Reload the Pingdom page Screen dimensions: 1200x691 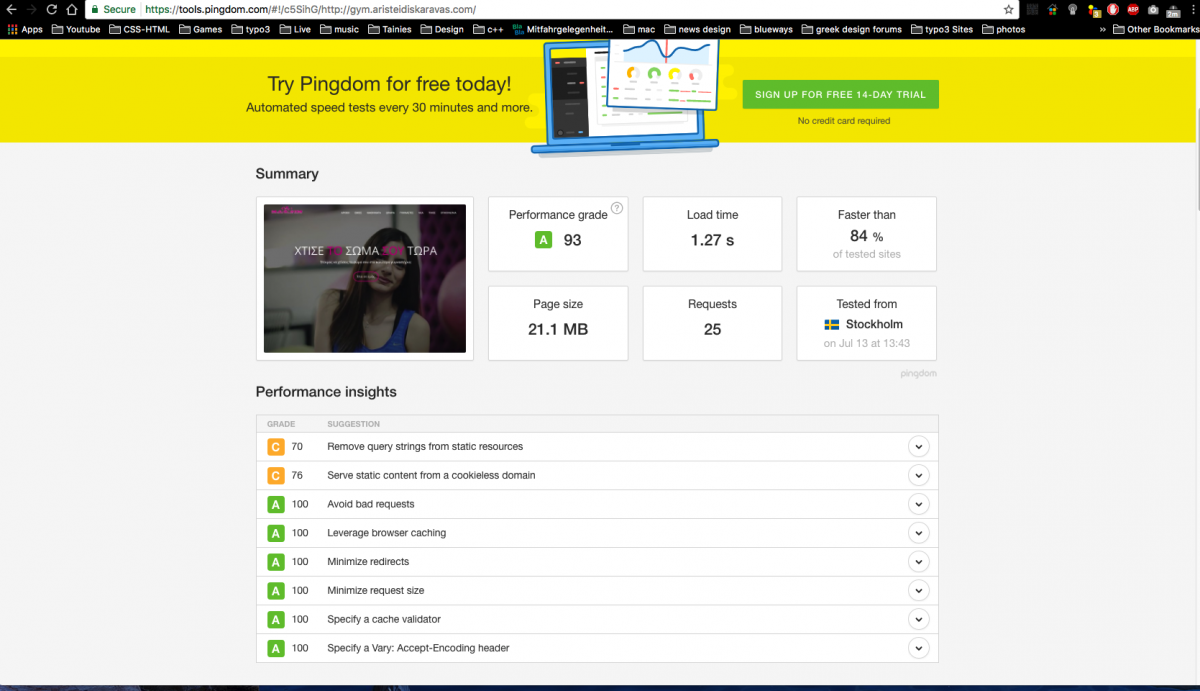tap(51, 9)
